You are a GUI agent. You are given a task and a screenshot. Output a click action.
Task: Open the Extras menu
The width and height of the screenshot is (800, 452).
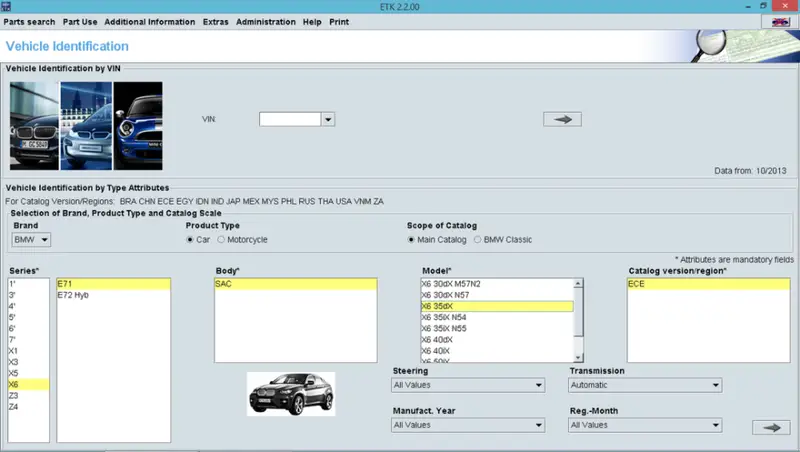215,22
